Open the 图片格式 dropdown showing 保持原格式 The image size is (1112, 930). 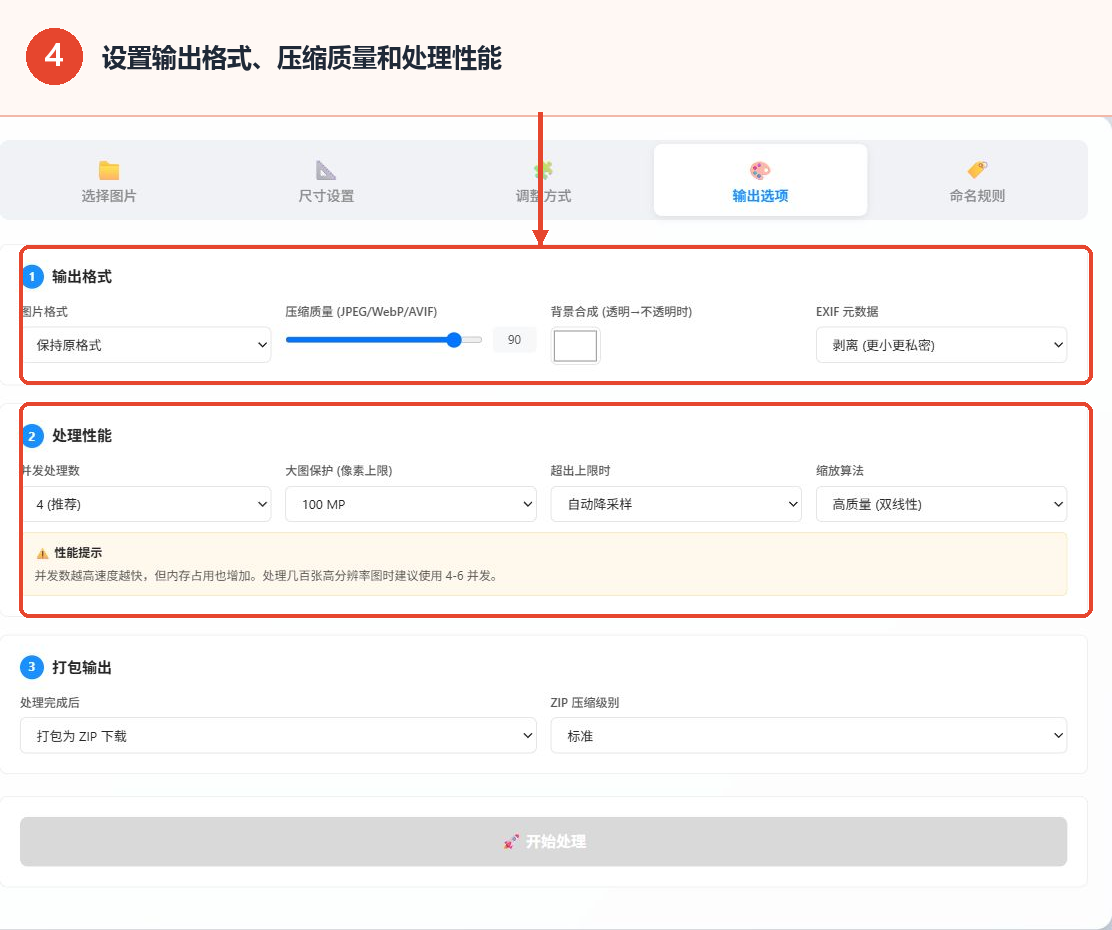pos(145,345)
